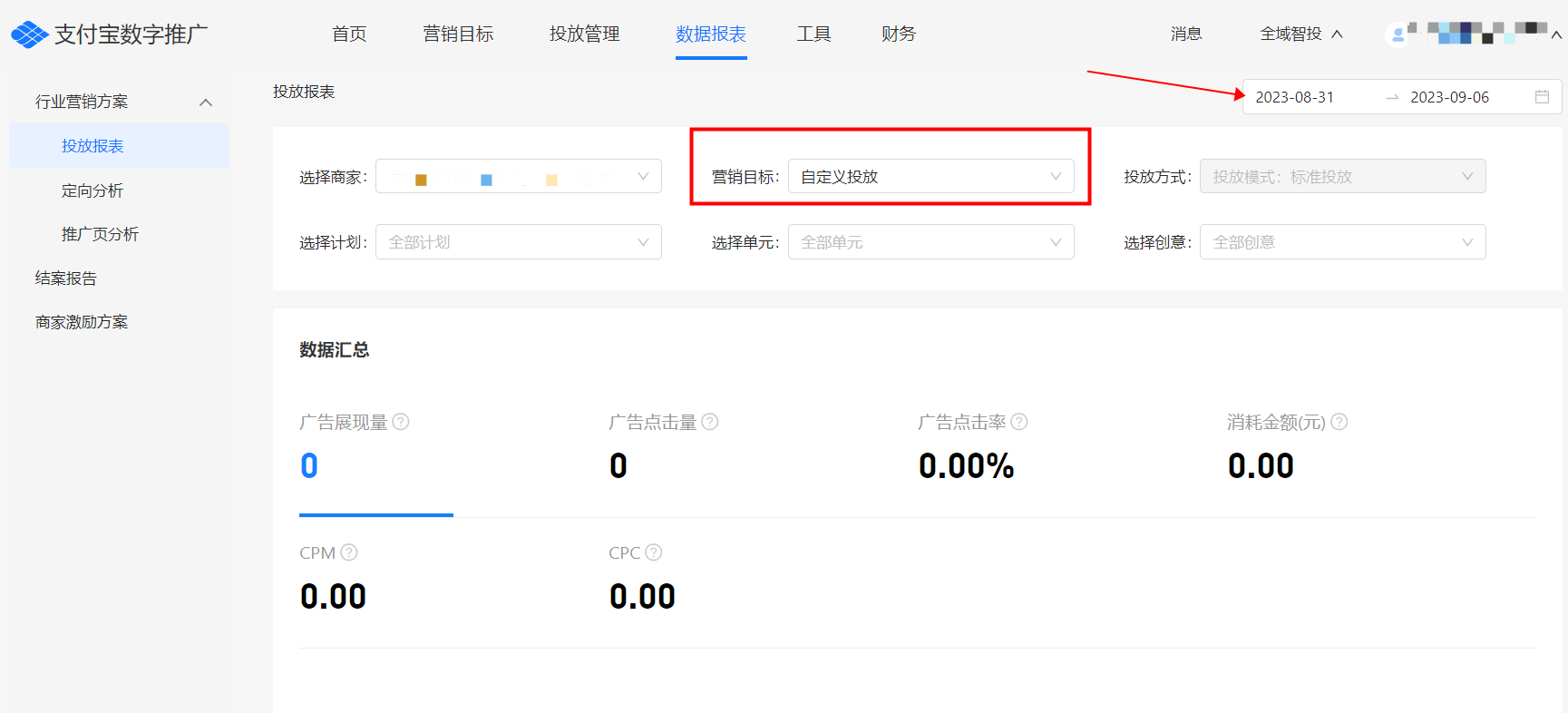Show help for 广告展现量
This screenshot has width=1568, height=713.
[401, 422]
